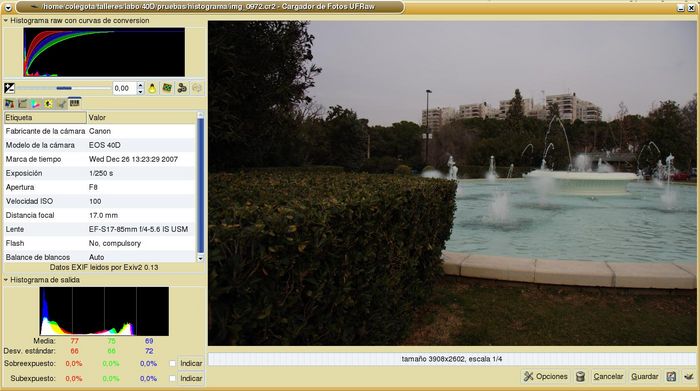Click the delete trash can icon

[x=580, y=377]
